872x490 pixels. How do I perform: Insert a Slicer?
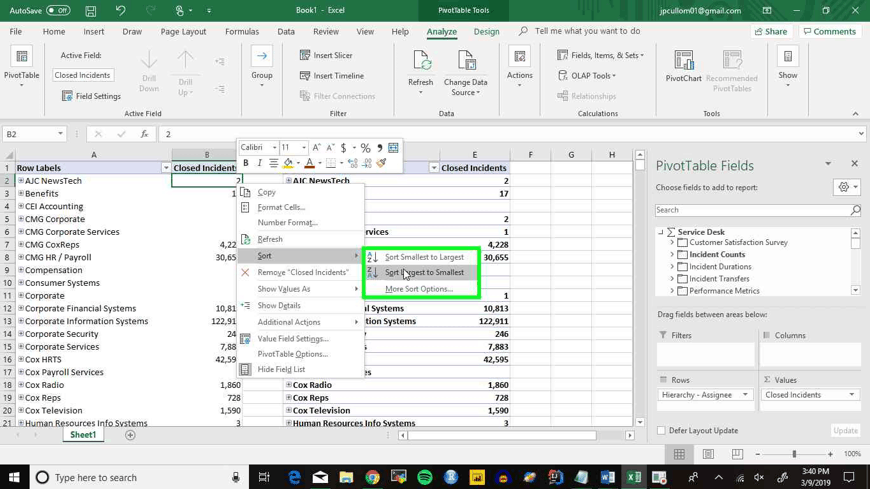326,55
